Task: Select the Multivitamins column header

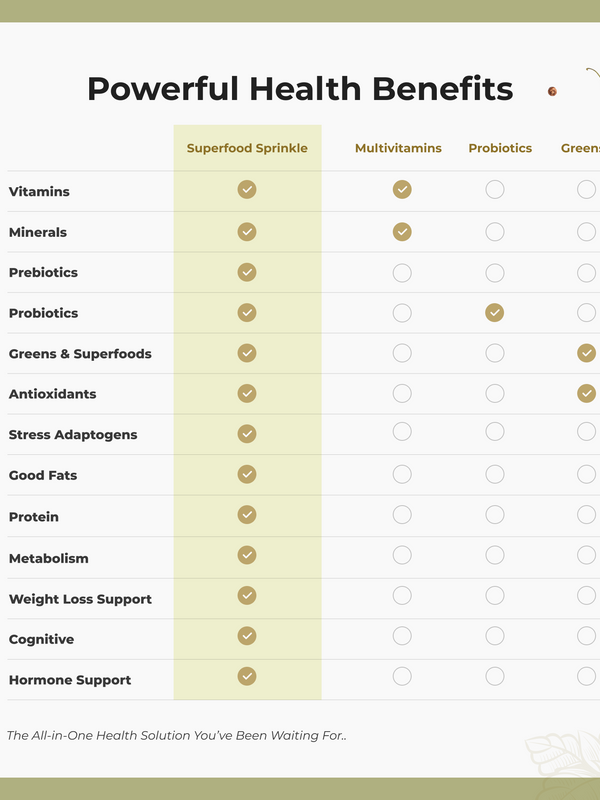Action: coord(398,148)
